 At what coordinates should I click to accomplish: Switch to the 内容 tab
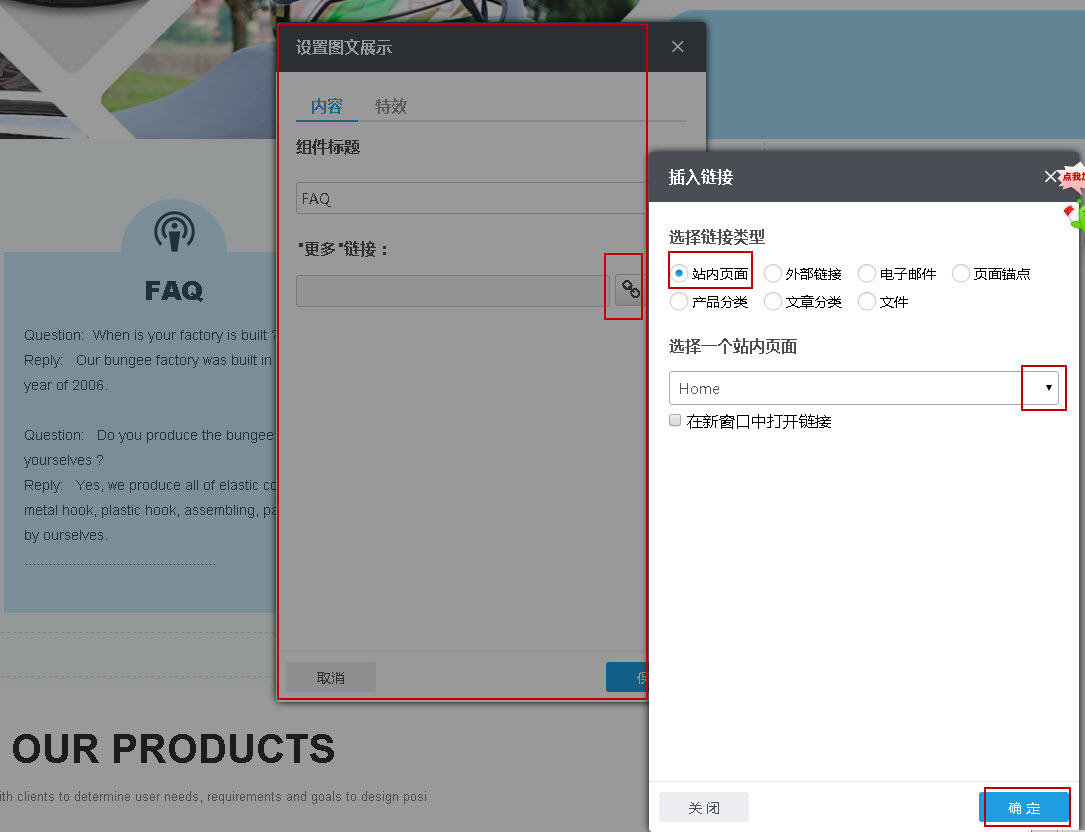(x=326, y=105)
